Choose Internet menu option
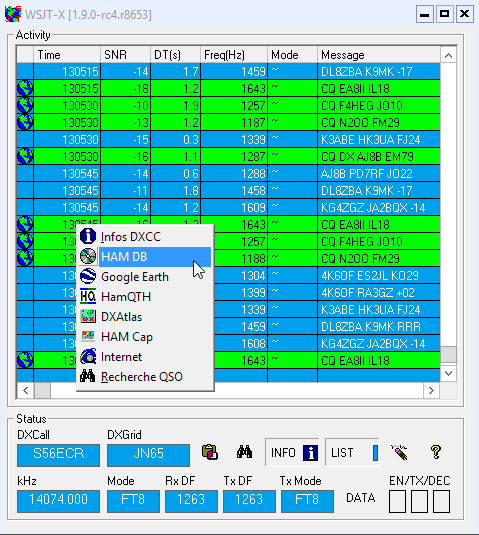The image size is (479, 535). [x=145, y=357]
